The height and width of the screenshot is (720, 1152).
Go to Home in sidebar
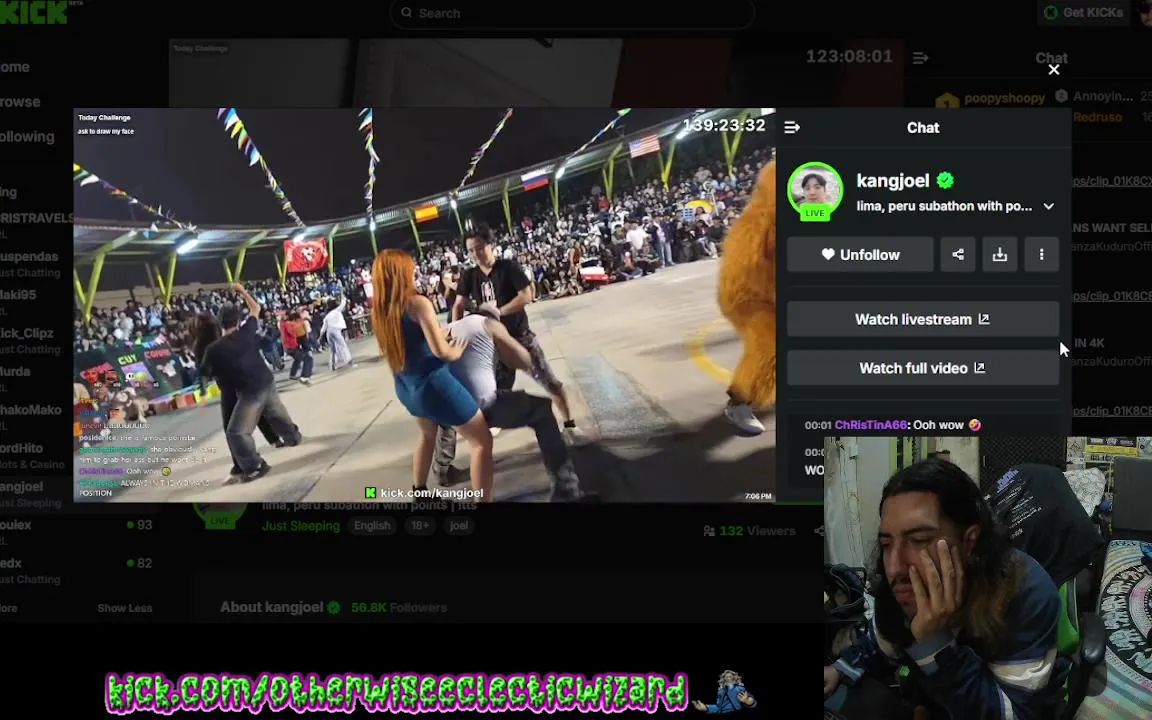pos(15,67)
